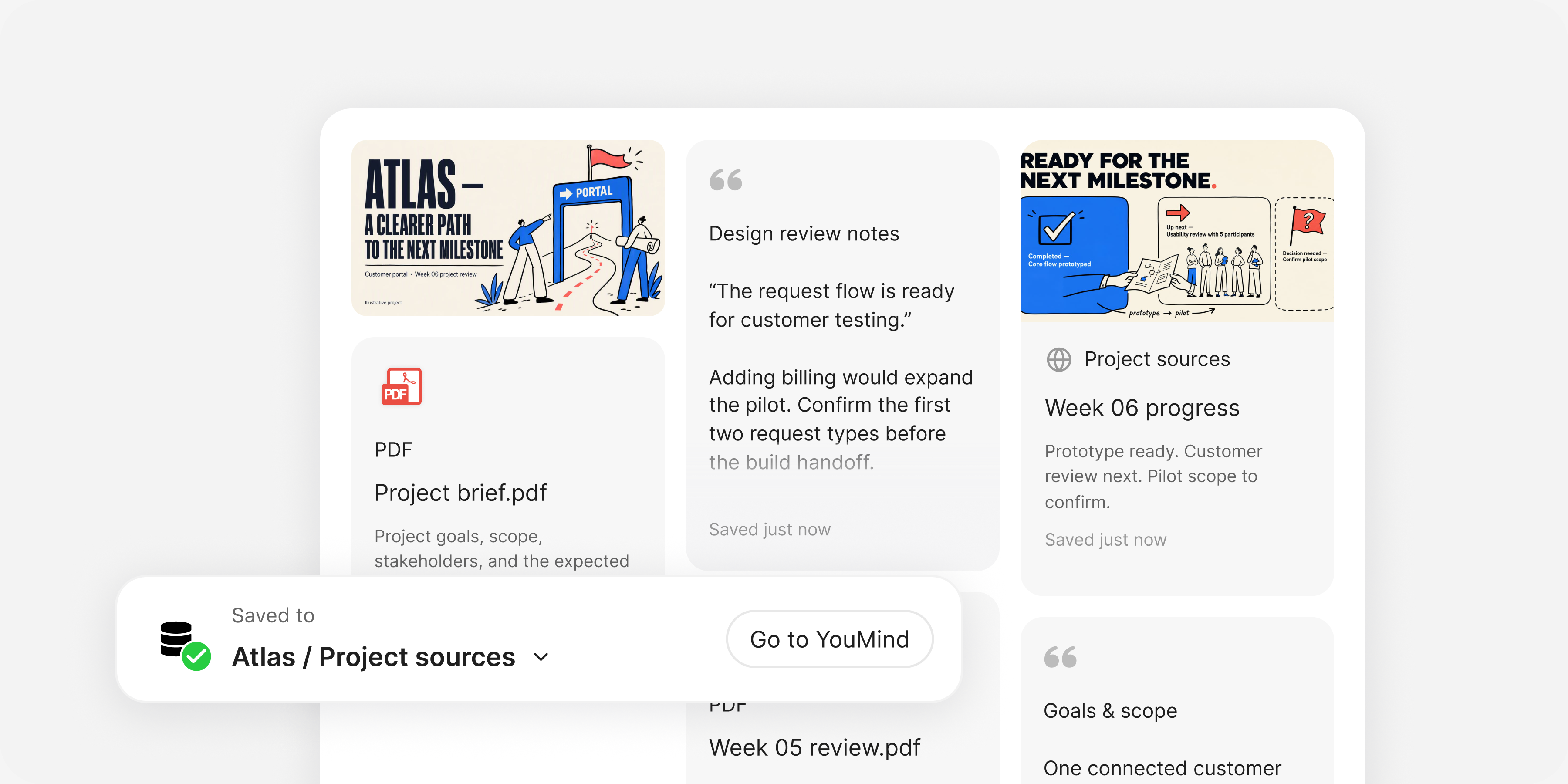Open the Ready for the next milestone thumbnail
The image size is (1568, 784).
[x=1176, y=231]
